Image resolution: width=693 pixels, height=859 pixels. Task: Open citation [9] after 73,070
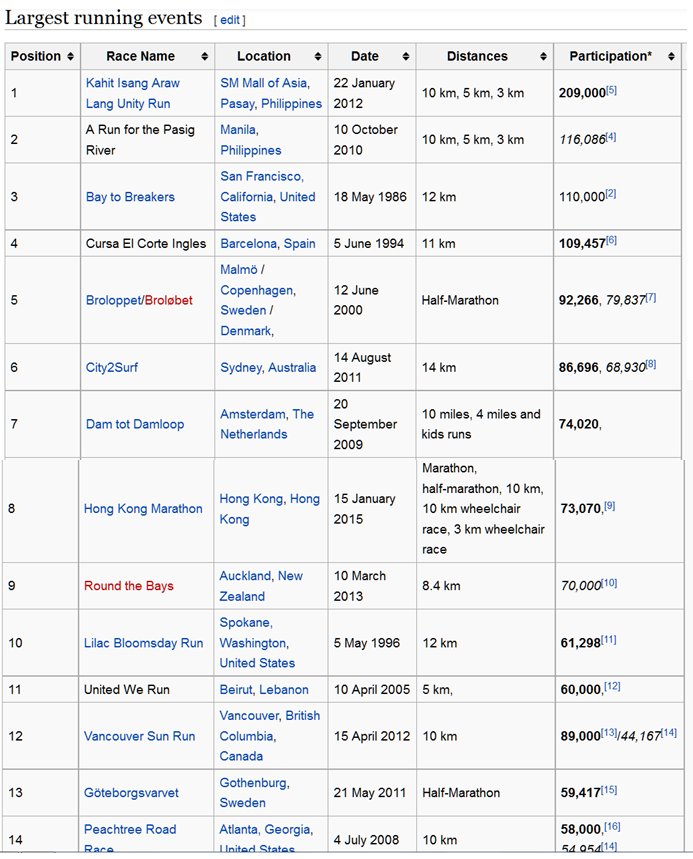609,506
